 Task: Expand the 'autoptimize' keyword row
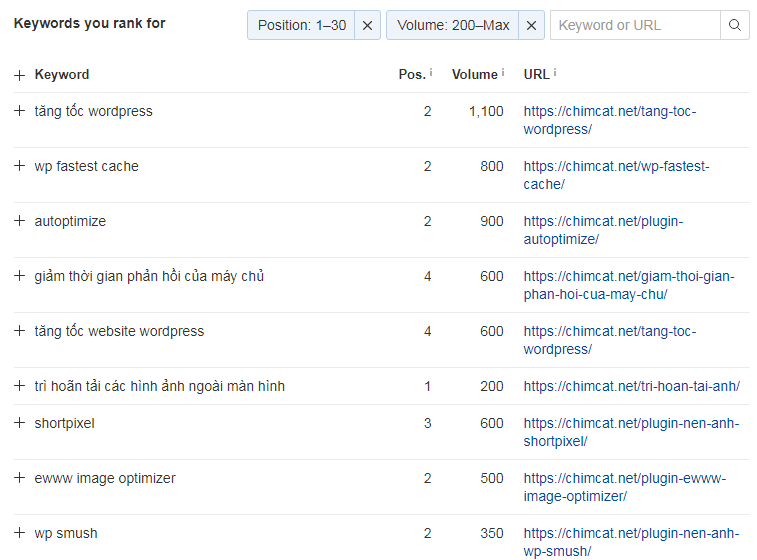click(19, 221)
